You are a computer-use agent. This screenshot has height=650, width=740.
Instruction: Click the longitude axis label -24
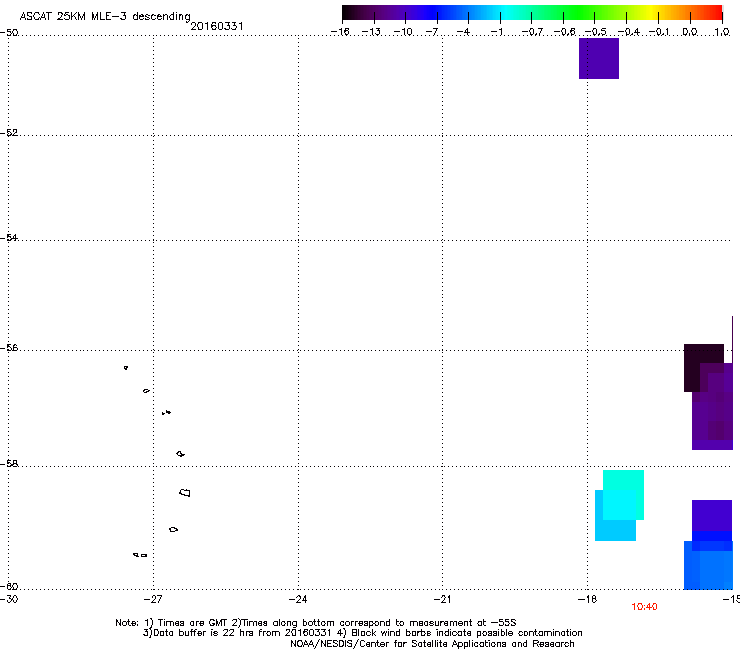point(298,599)
